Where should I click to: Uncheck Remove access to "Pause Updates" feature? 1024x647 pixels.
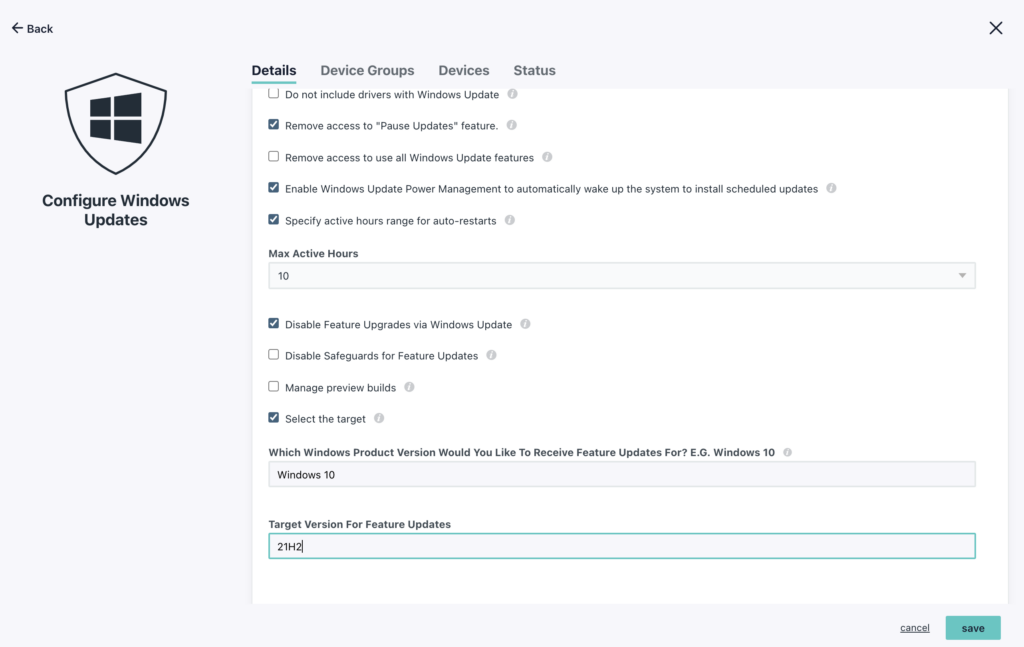point(274,126)
